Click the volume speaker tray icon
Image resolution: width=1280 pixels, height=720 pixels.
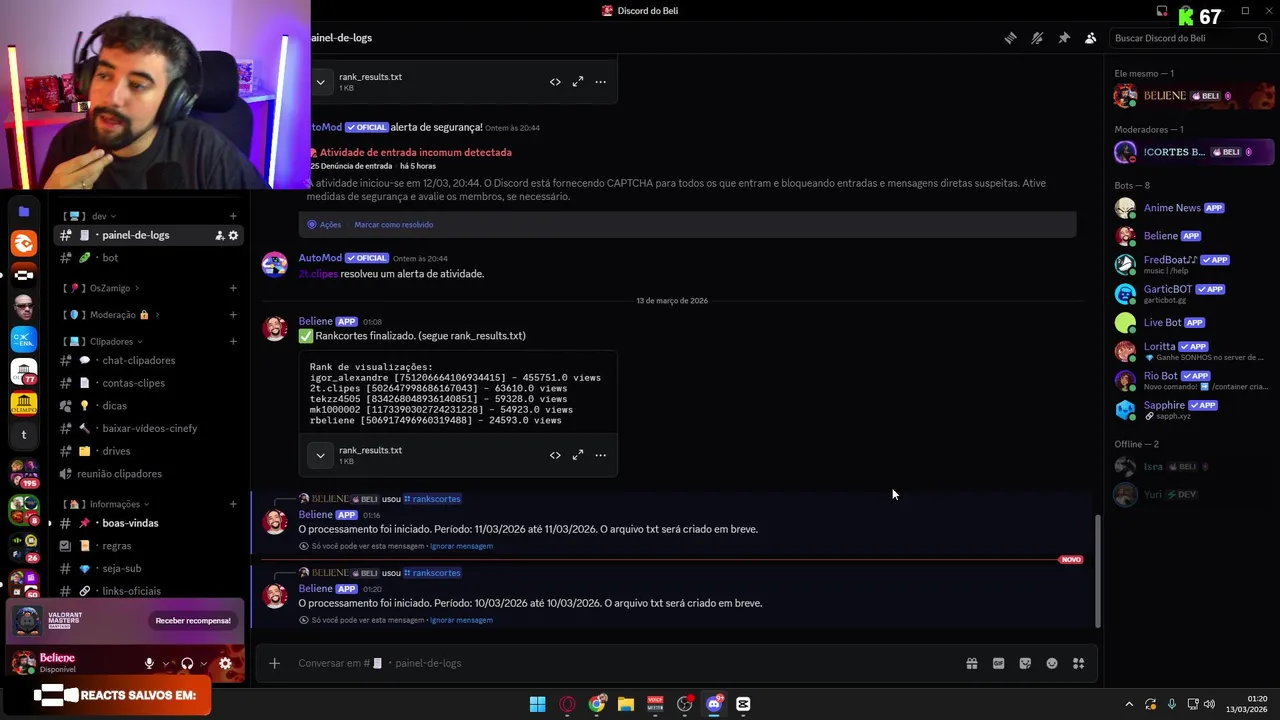[1209, 704]
